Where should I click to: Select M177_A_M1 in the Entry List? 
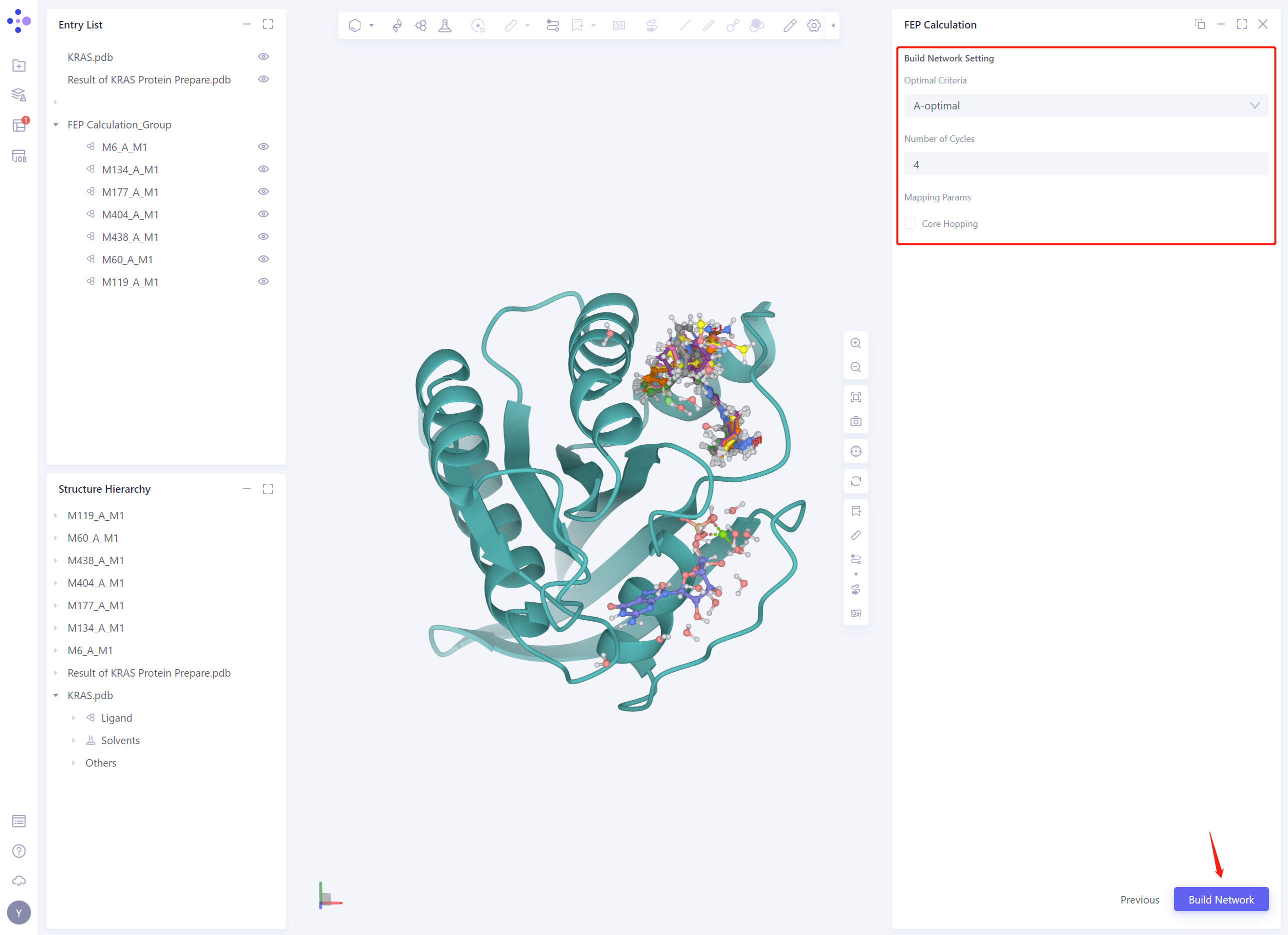130,192
